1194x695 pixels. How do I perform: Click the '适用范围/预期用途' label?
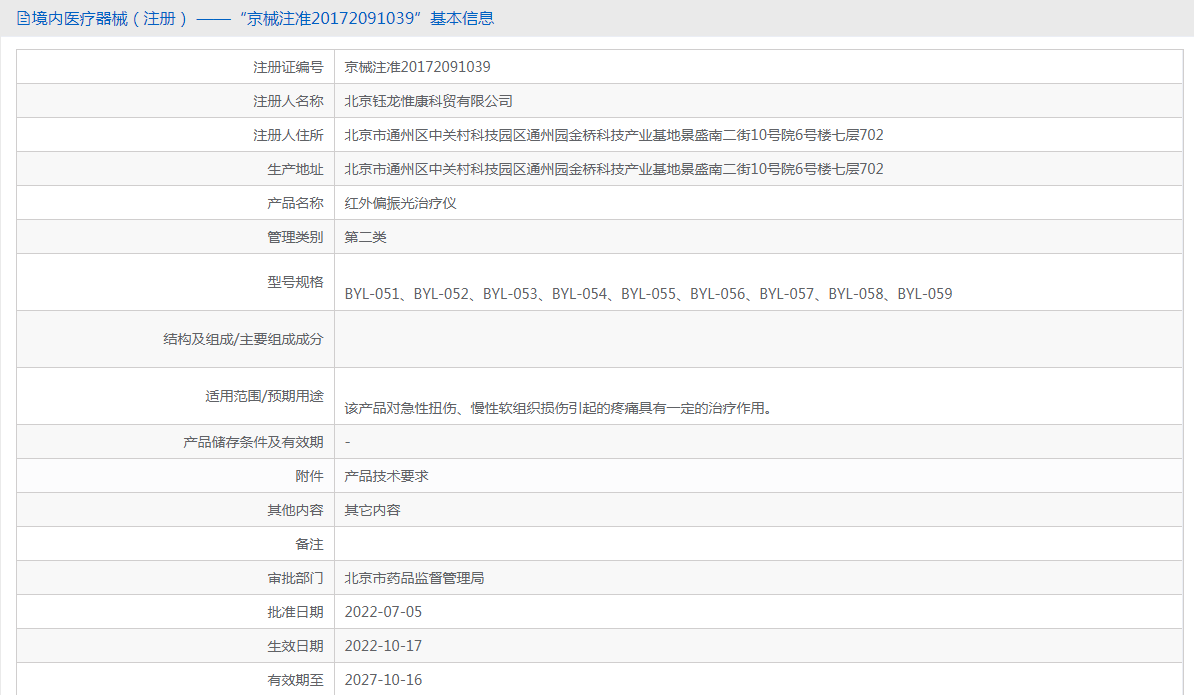click(x=264, y=396)
